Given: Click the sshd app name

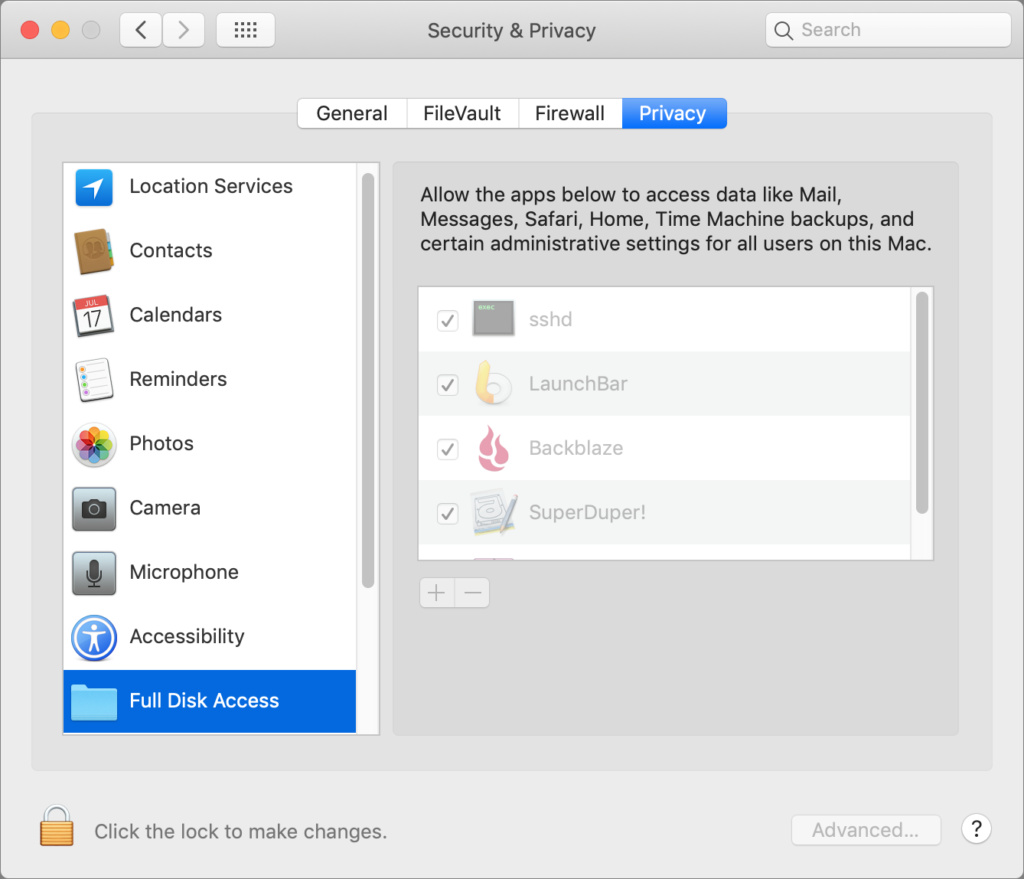Looking at the screenshot, I should pyautogui.click(x=551, y=319).
